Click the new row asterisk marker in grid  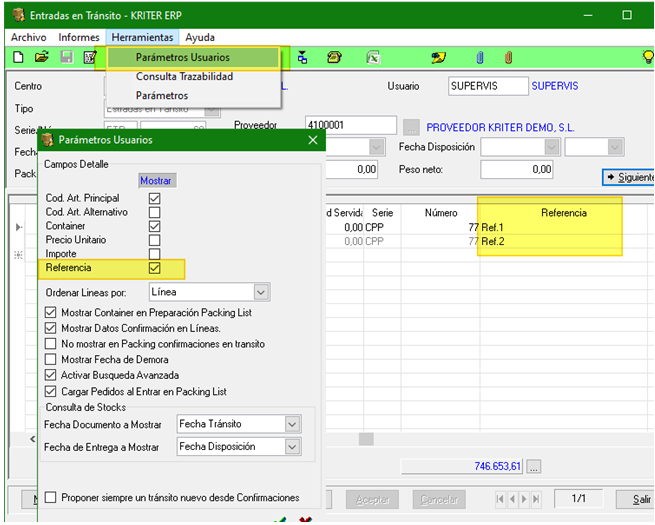(18, 255)
